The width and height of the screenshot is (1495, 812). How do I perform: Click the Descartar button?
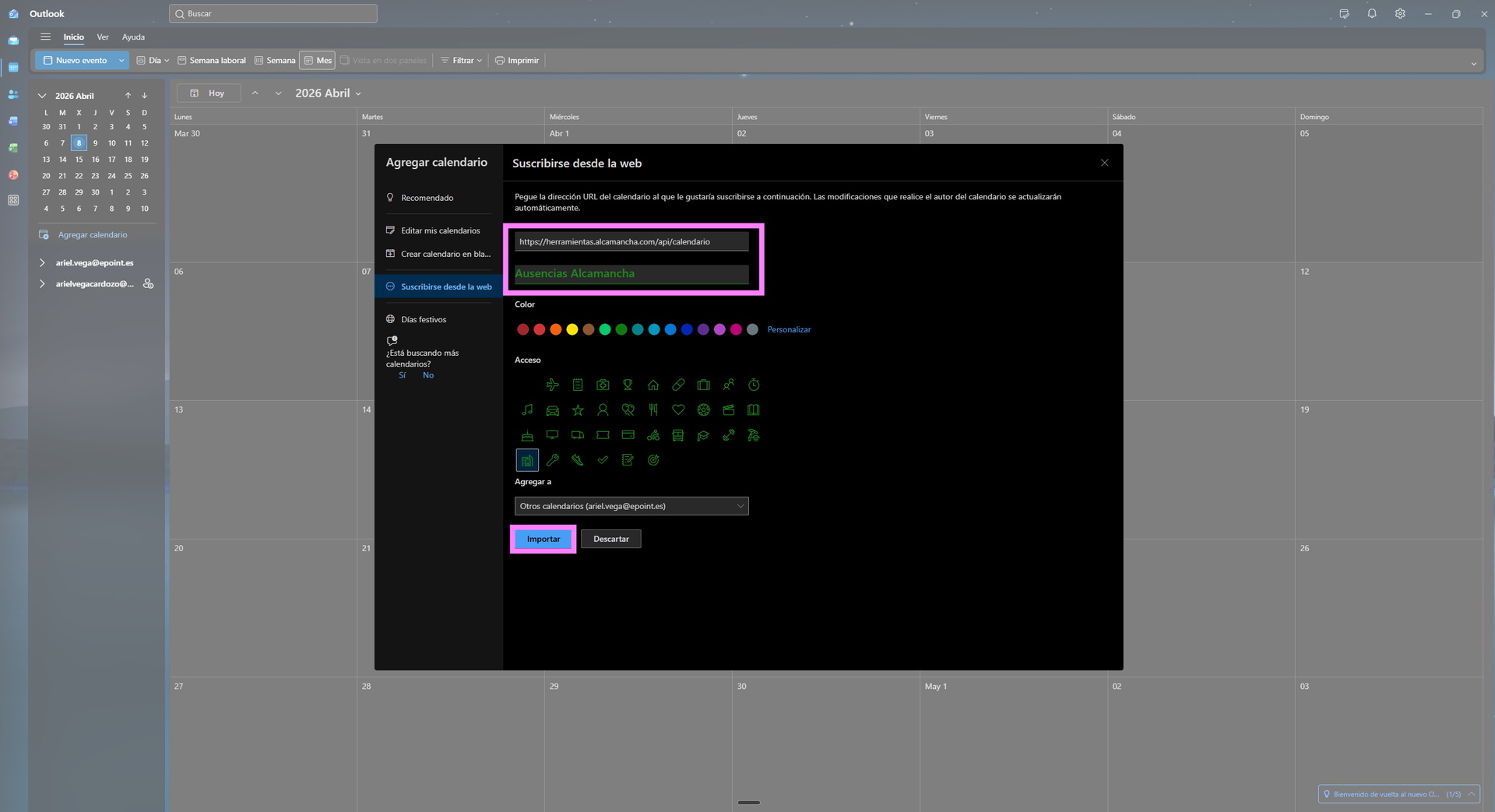coord(610,539)
